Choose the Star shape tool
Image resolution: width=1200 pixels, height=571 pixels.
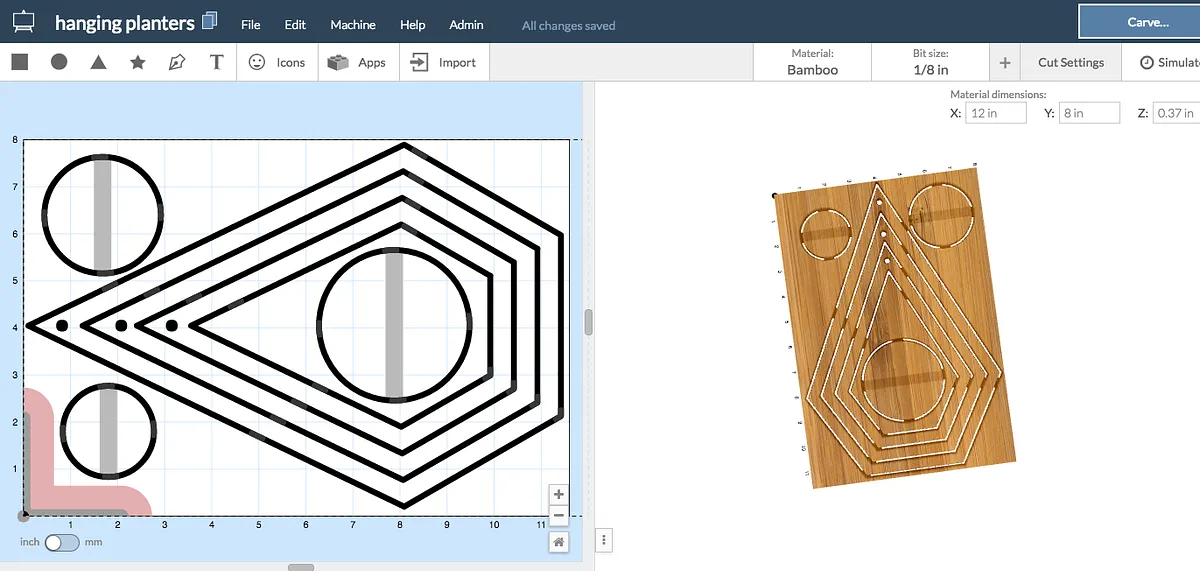click(138, 62)
